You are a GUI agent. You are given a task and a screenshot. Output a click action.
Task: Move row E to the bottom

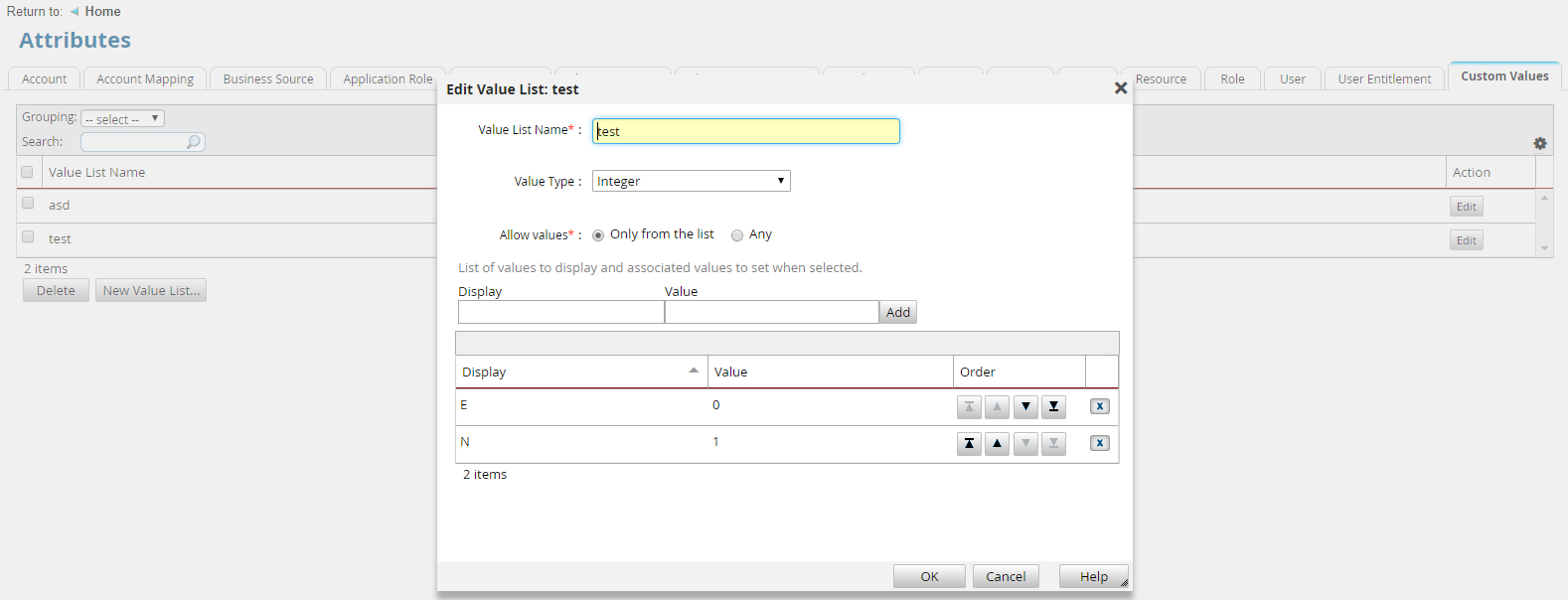click(x=1053, y=406)
